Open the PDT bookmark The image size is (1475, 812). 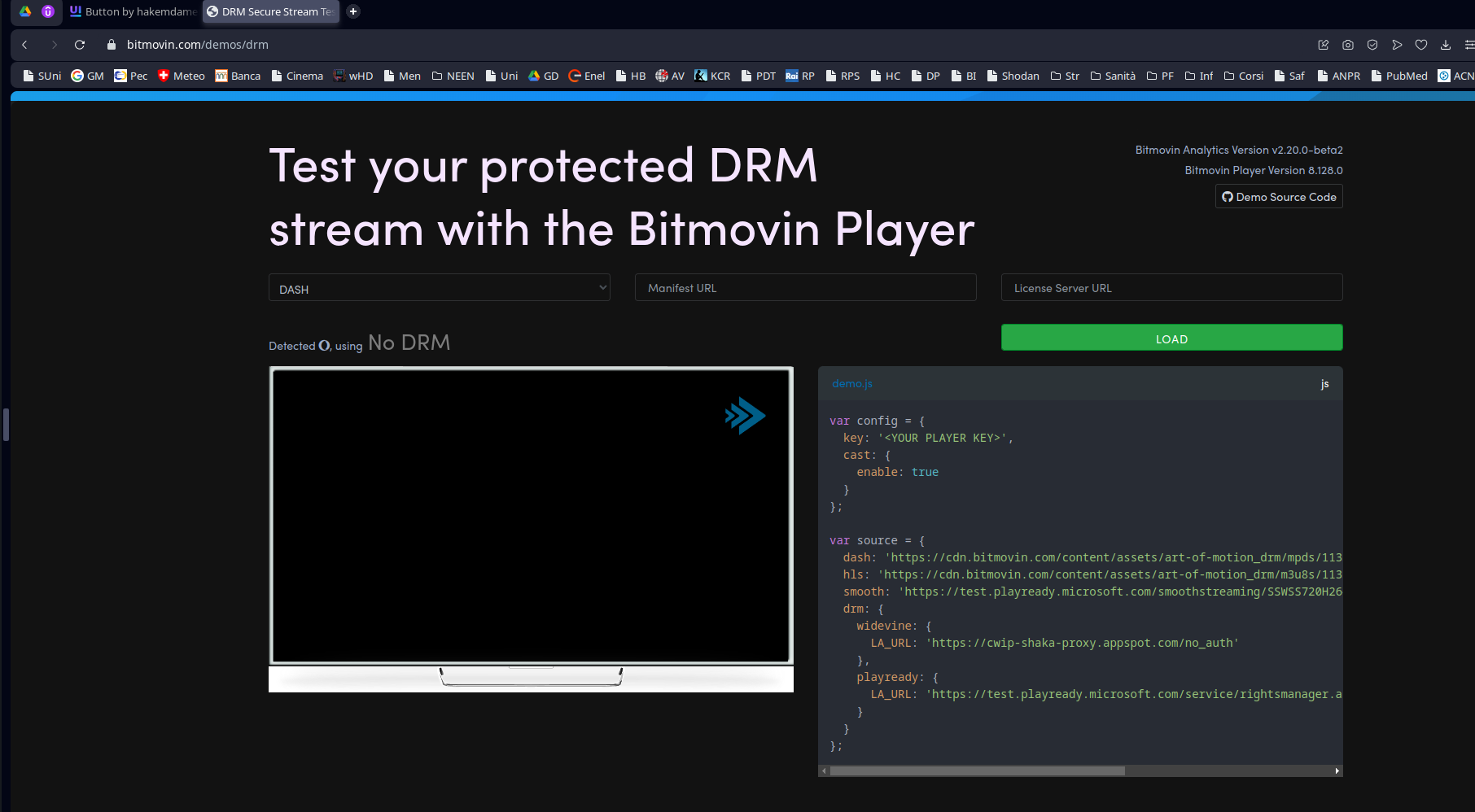(759, 76)
